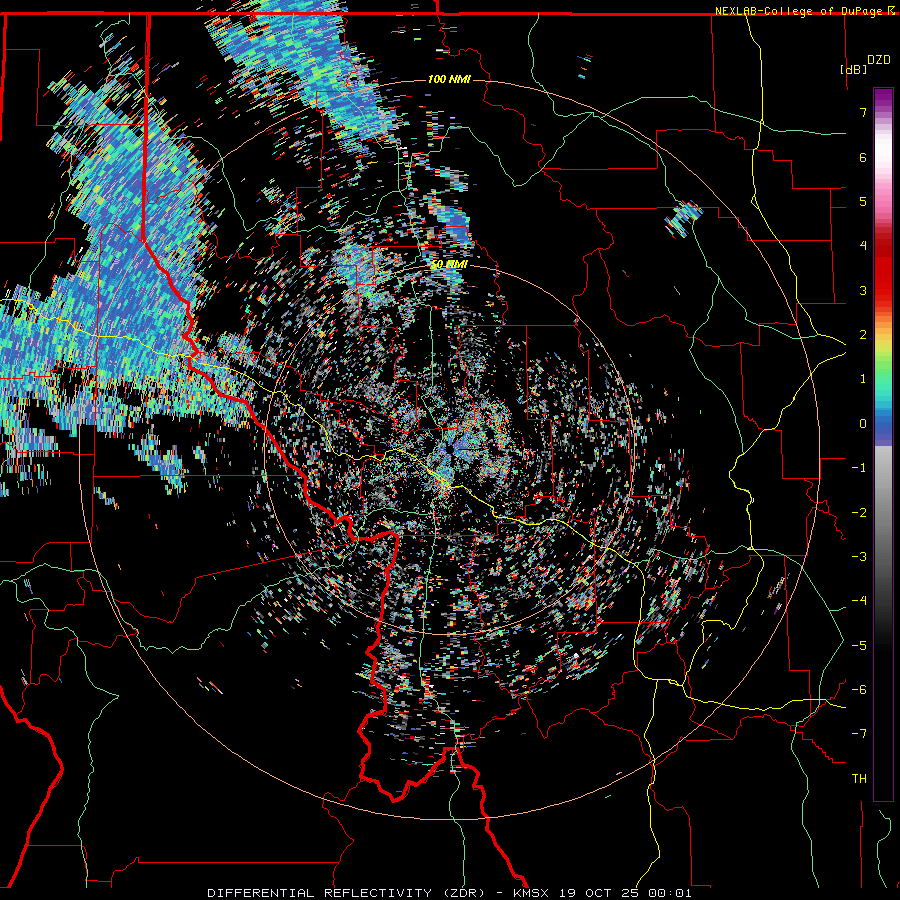This screenshot has width=900, height=900.
Task: Click the legend value -5
Action: [x=859, y=646]
